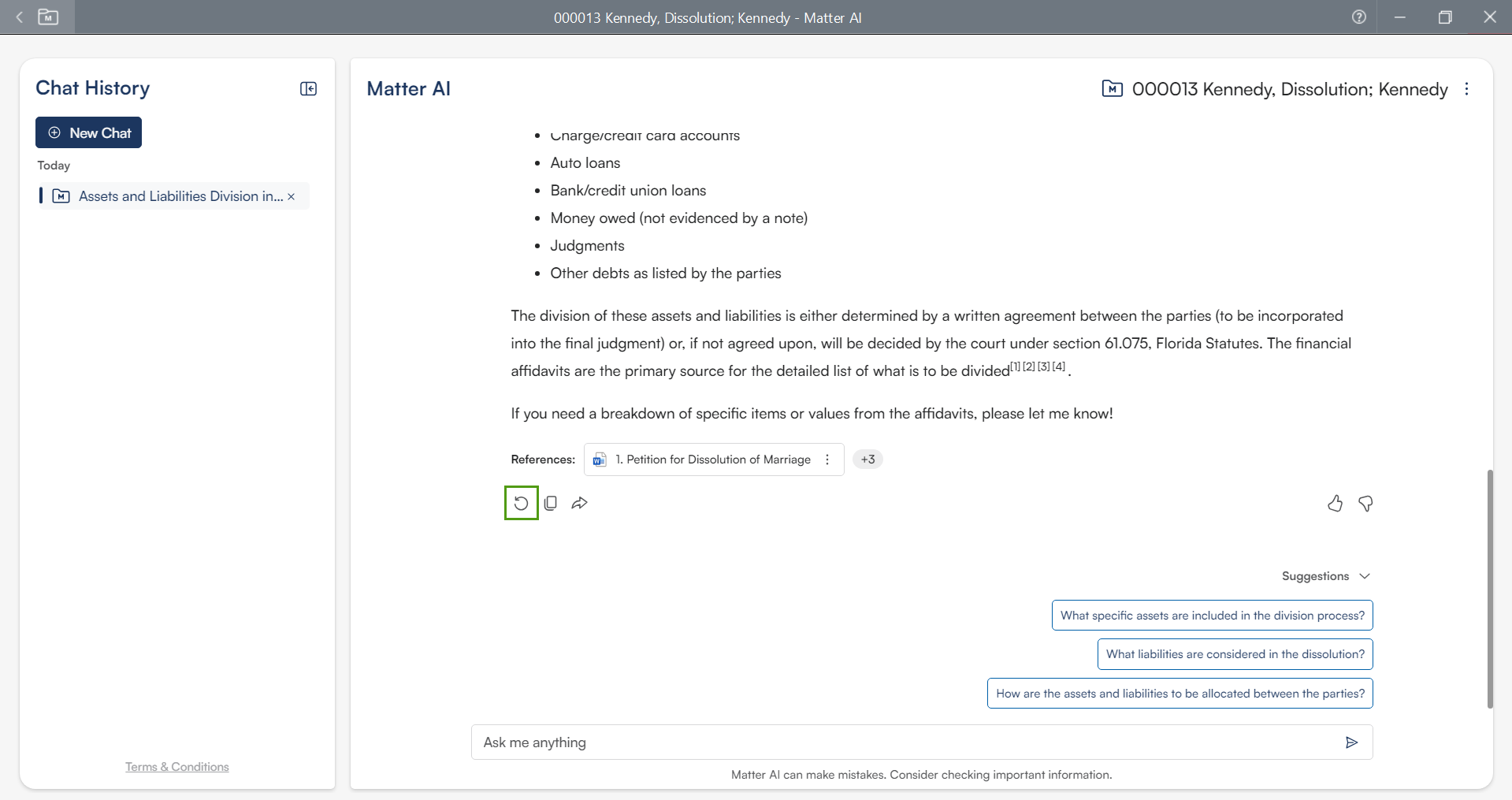Open the matter options three-dot menu

(x=1466, y=89)
